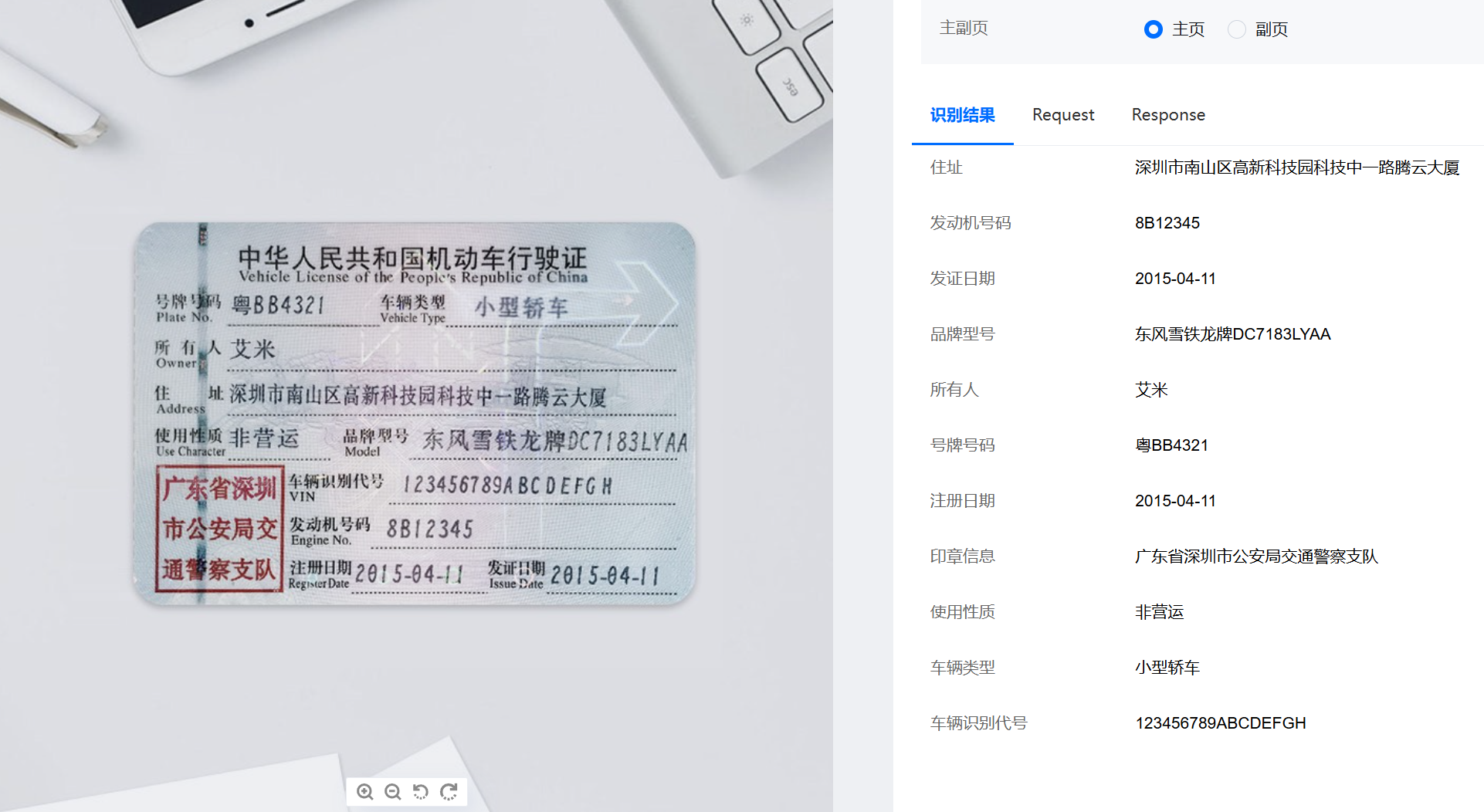Click the use character value 非营运
This screenshot has height=812, width=1484.
(x=1159, y=612)
